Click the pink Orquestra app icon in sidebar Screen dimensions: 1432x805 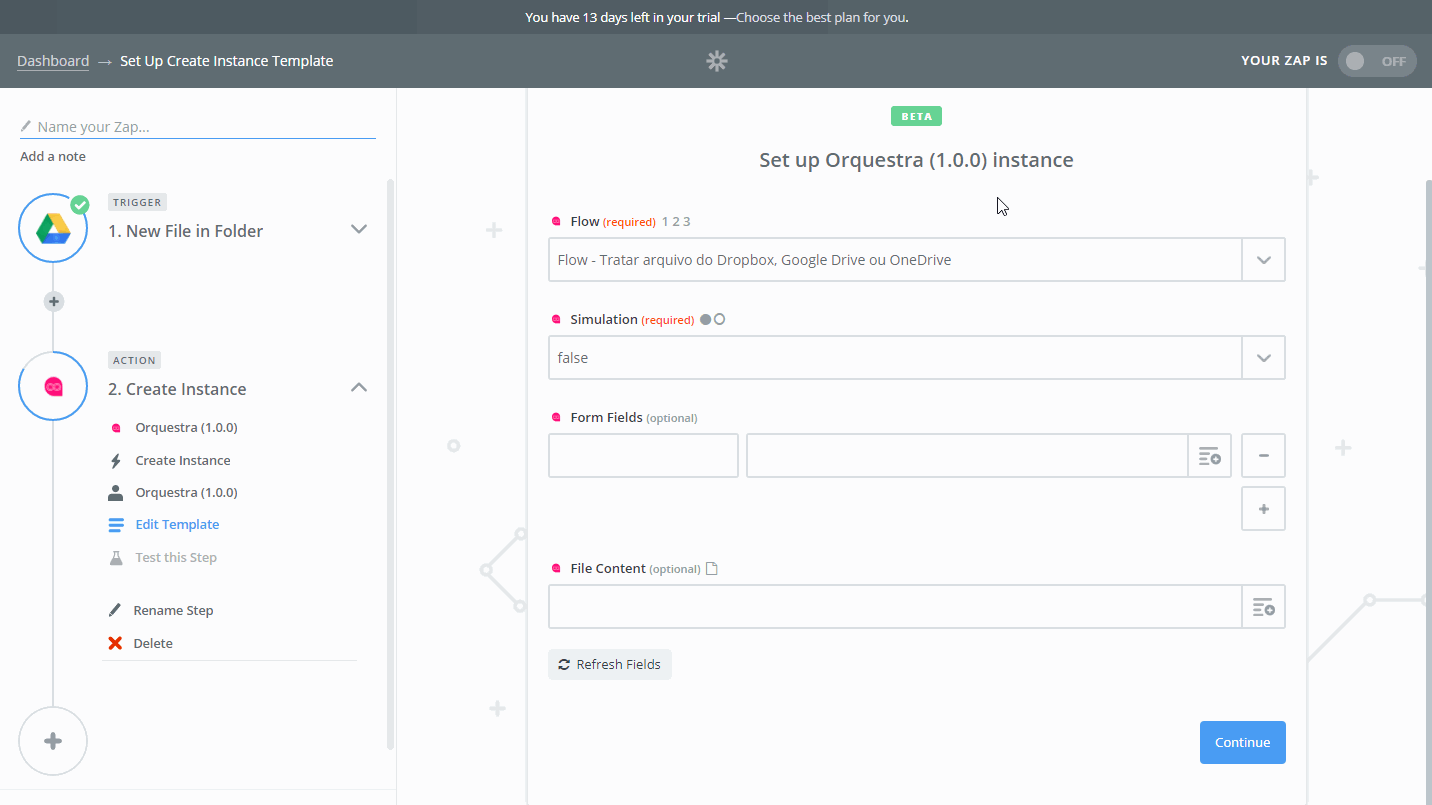click(116, 428)
